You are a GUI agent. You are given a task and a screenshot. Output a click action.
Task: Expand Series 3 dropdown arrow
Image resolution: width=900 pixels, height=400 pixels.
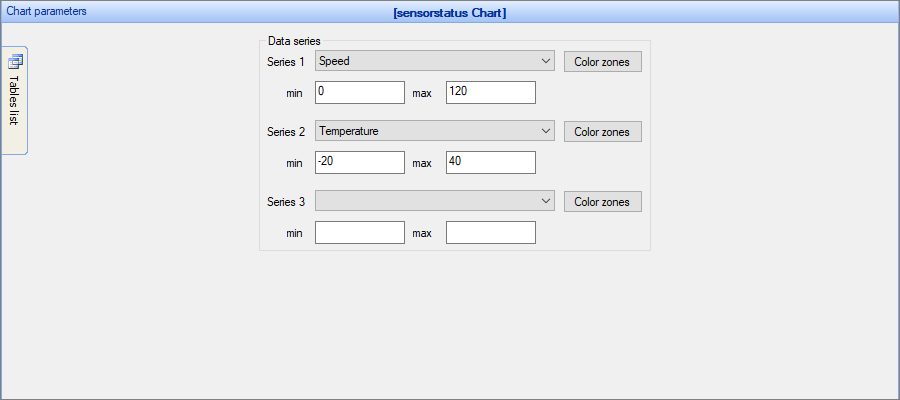[x=545, y=201]
